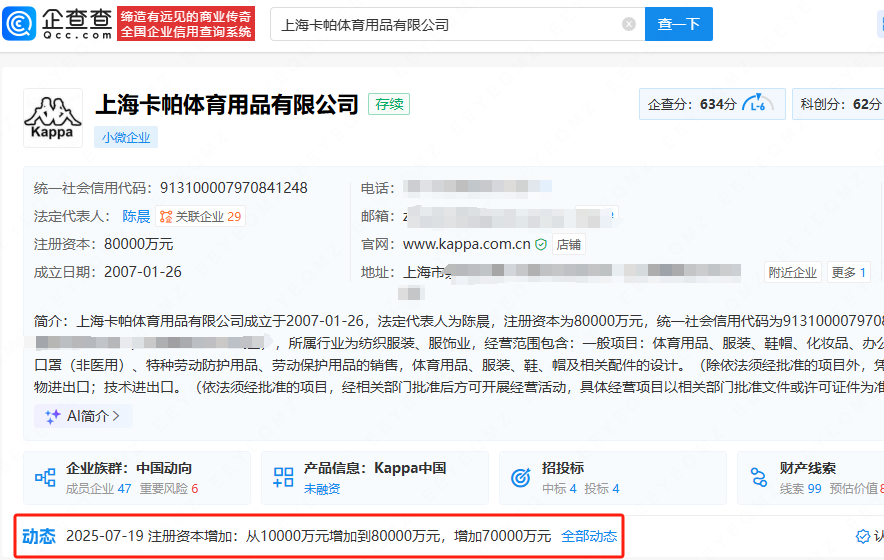Visit the www.kappa.com.cn website link

pos(467,244)
